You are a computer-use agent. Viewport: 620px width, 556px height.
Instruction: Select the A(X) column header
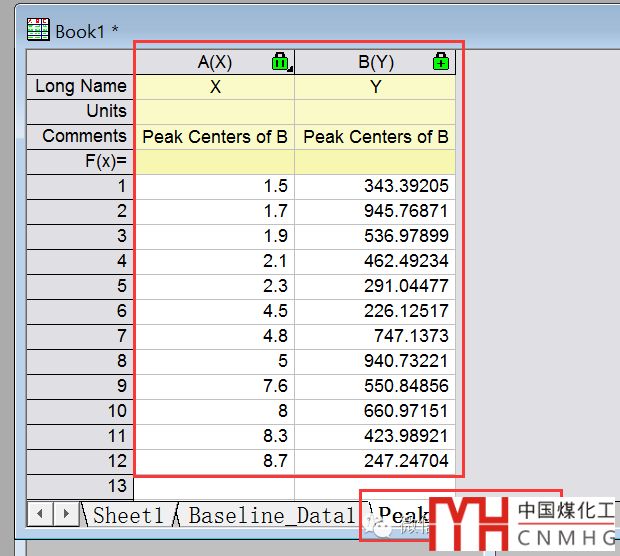[214, 62]
